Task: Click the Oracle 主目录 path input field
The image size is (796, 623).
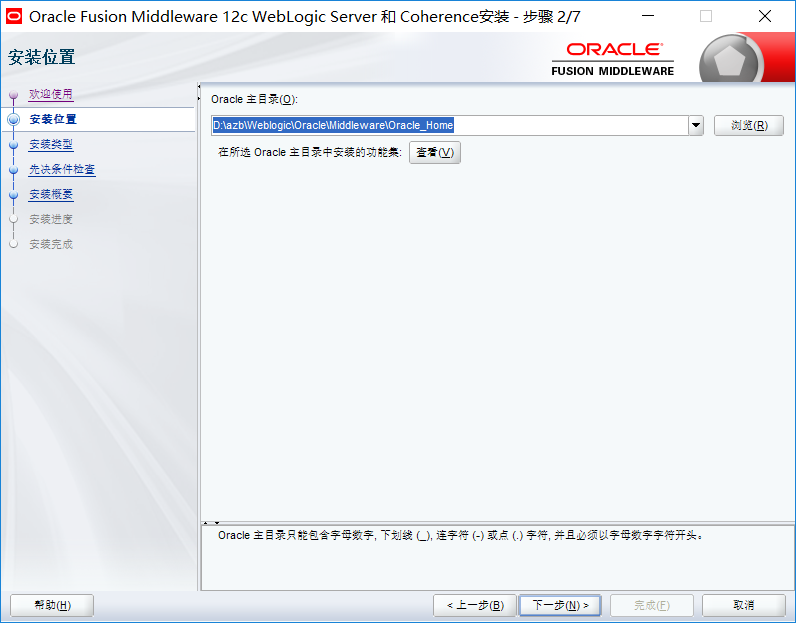Action: [450, 125]
